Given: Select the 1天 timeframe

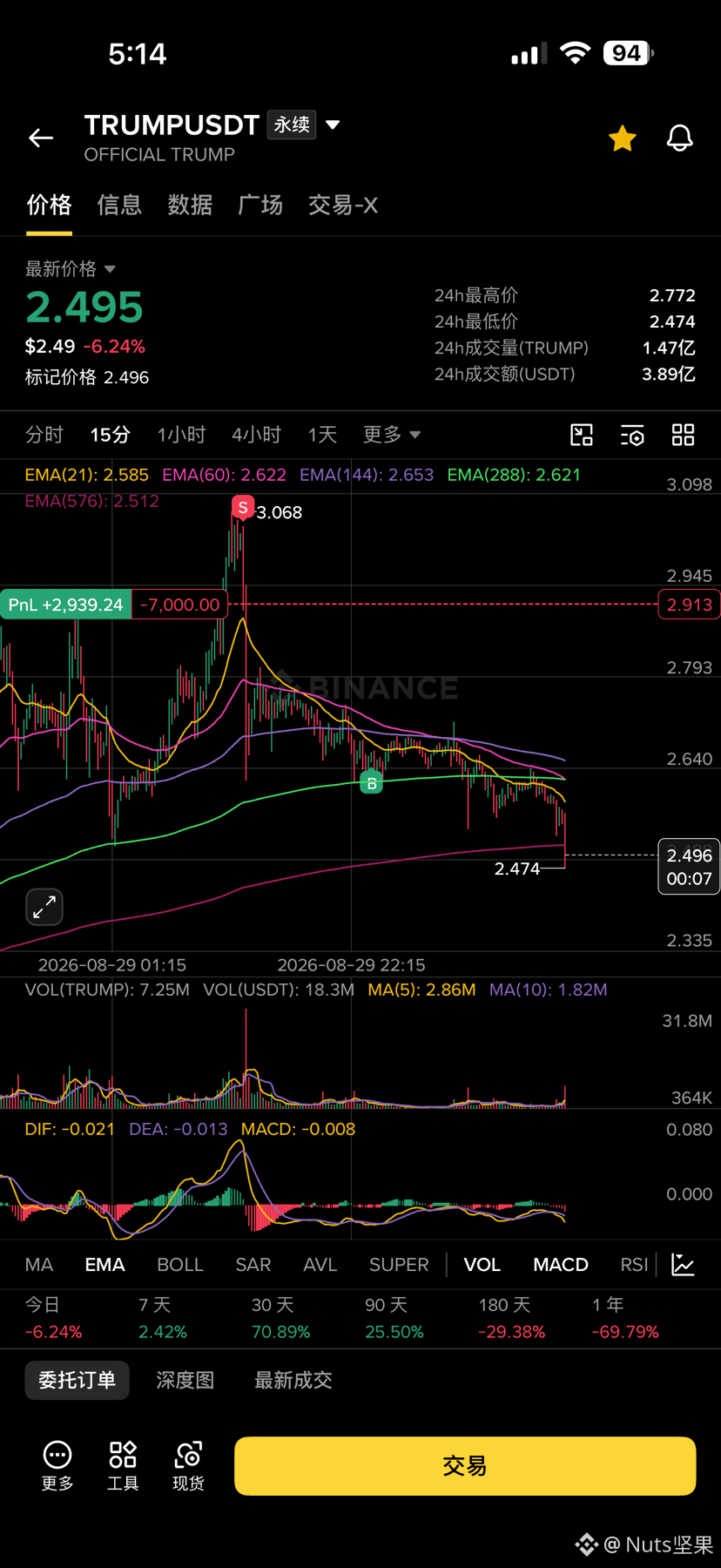Looking at the screenshot, I should coord(322,435).
